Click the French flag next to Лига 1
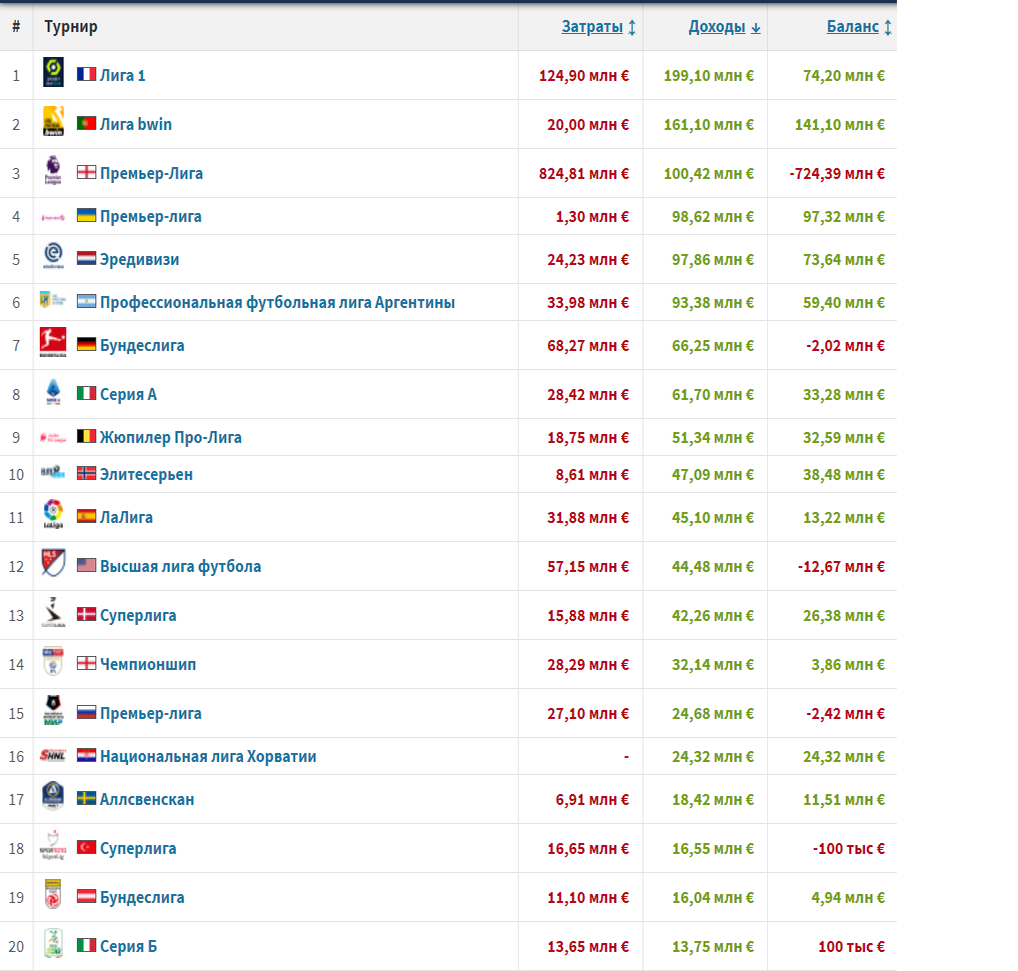Screen dimensions: 1018x971 pyautogui.click(x=86, y=75)
